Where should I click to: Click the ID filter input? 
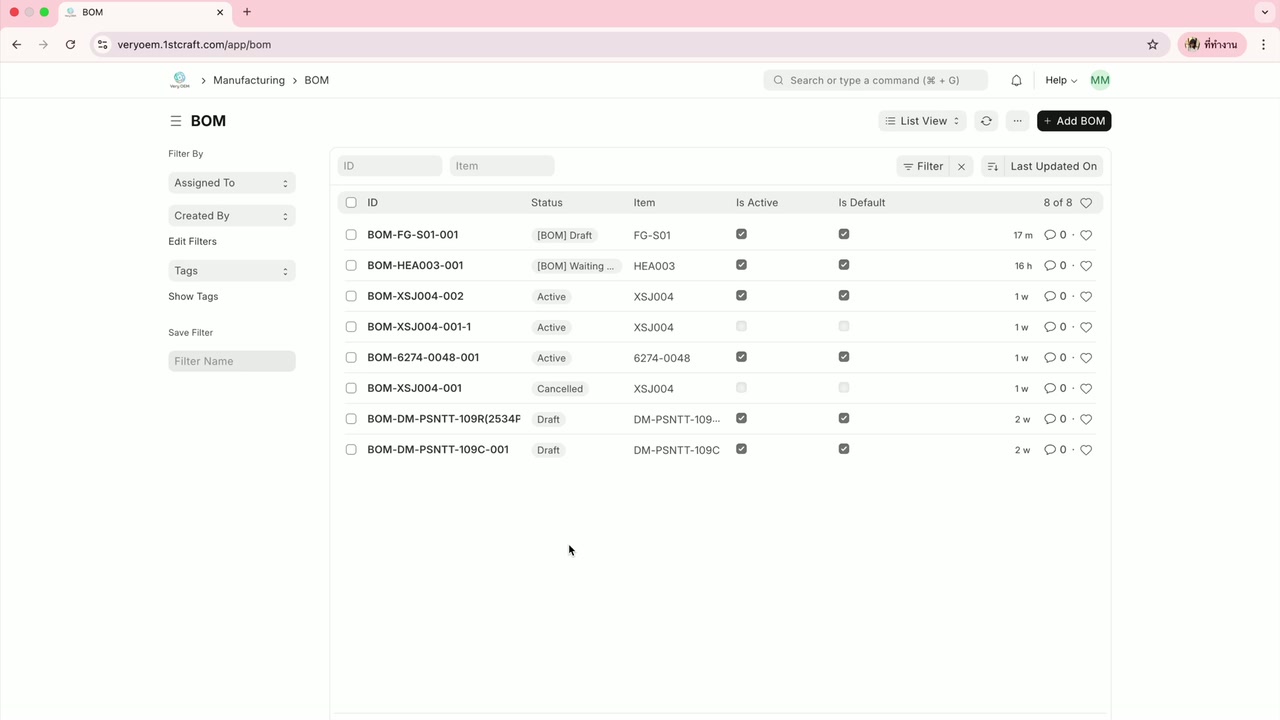390,166
